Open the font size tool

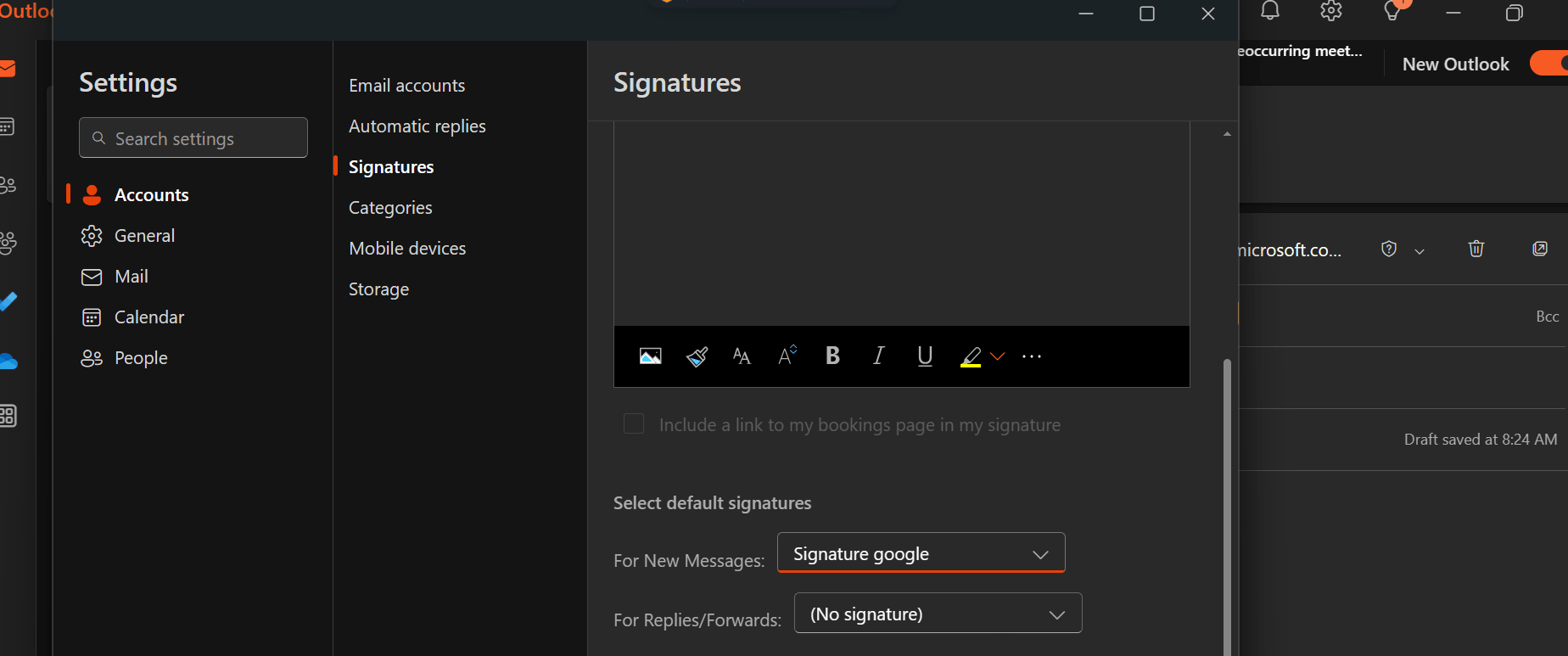[742, 356]
